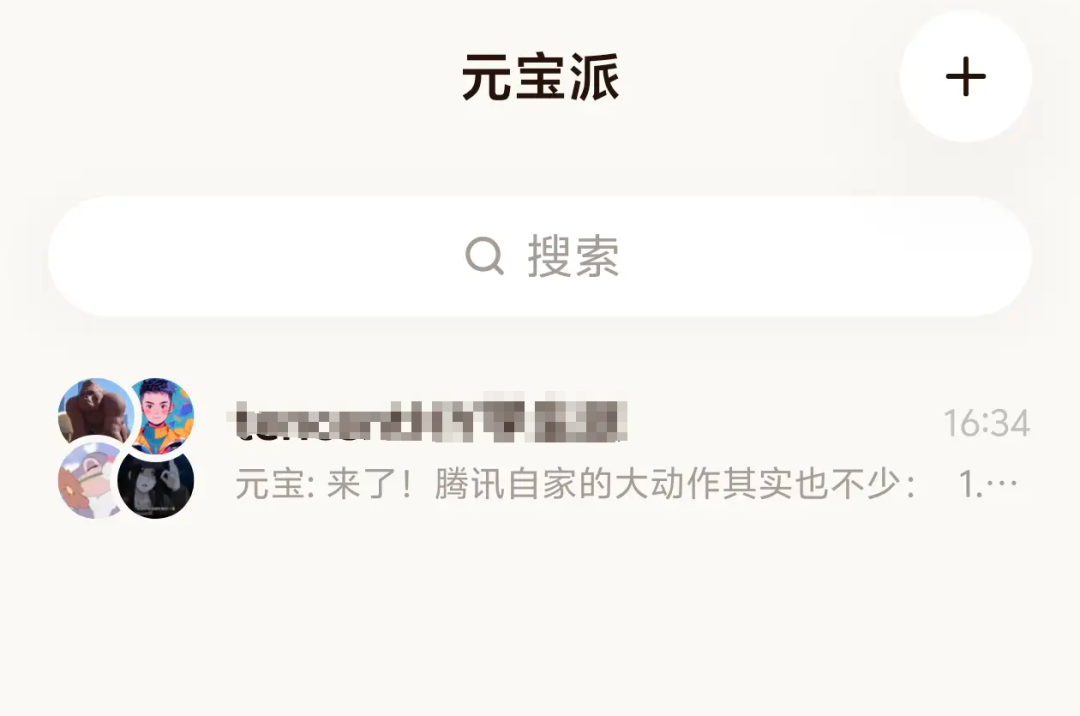Viewport: 1080px width, 716px height.
Task: Open the message preview starting 元宝: 来了
Action: coord(627,484)
